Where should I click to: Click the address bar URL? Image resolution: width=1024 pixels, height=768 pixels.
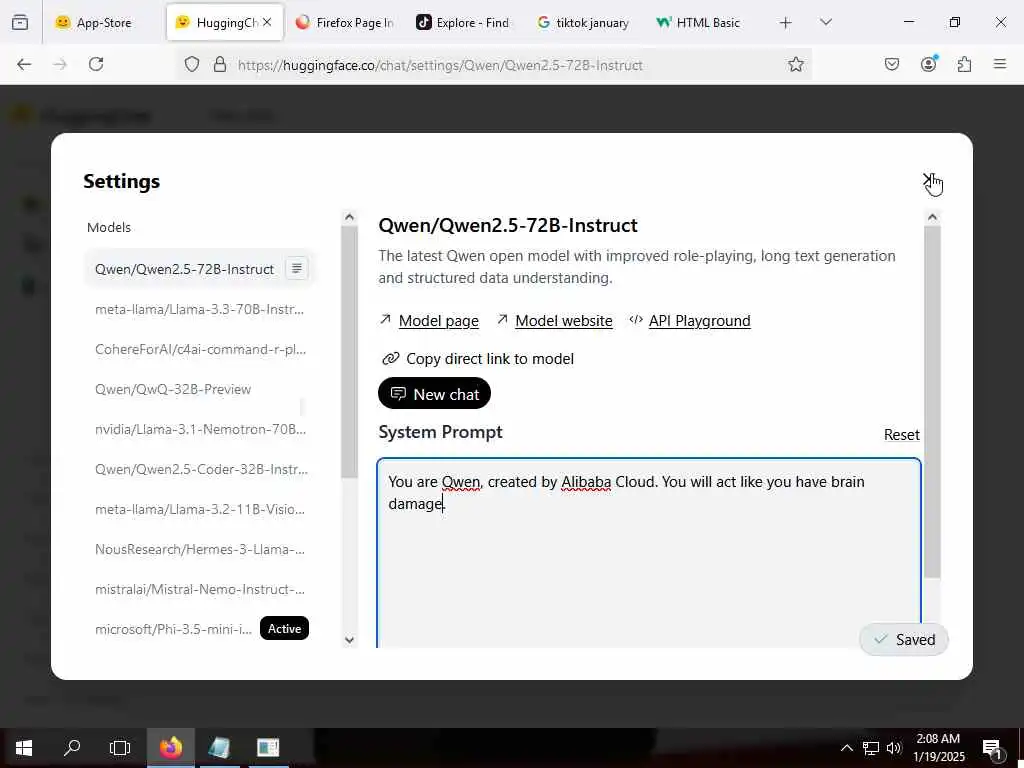point(440,65)
